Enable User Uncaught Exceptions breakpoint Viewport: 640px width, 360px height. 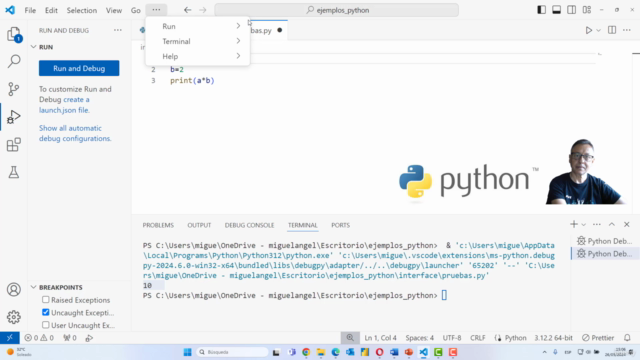pyautogui.click(x=46, y=325)
